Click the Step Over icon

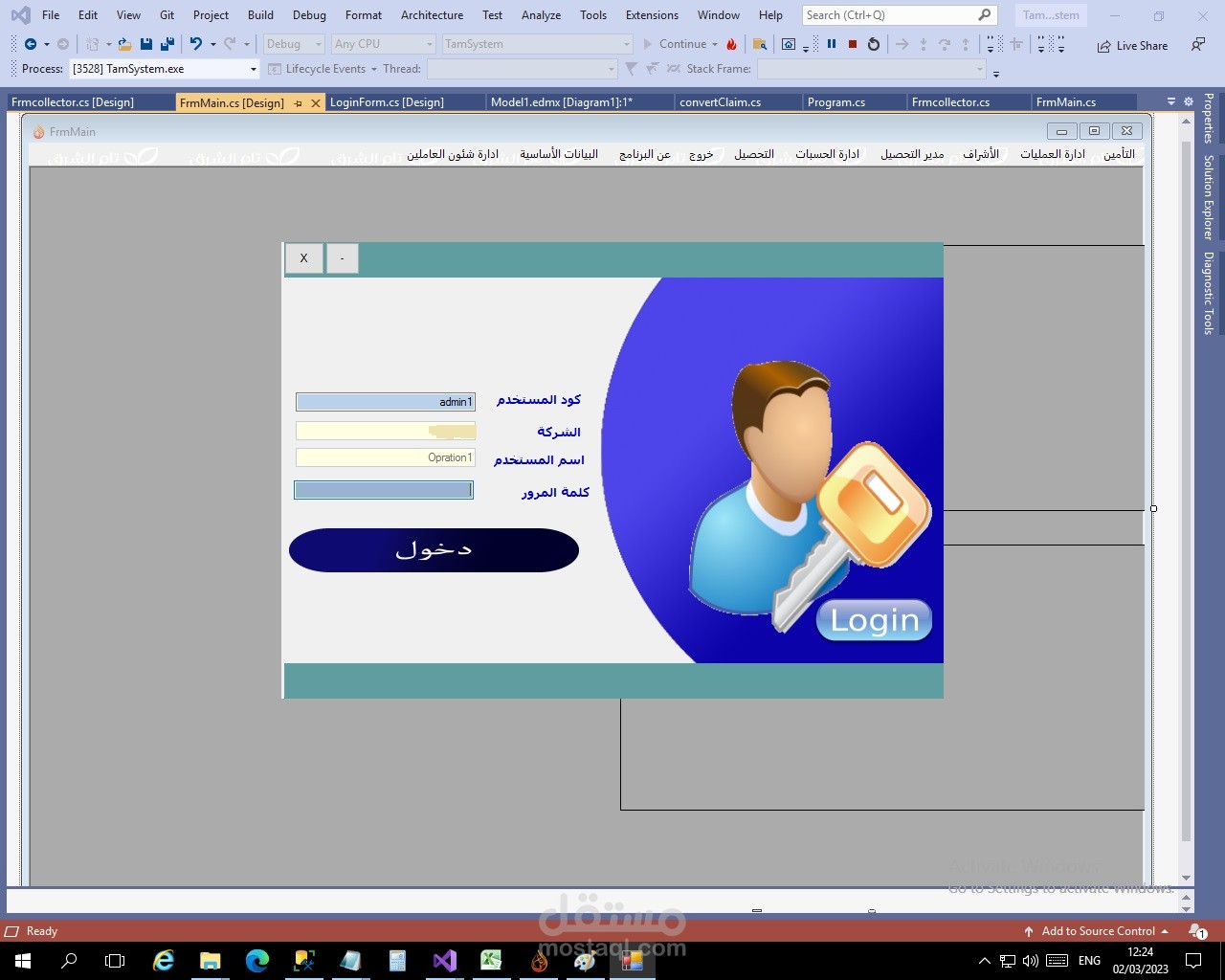click(945, 44)
